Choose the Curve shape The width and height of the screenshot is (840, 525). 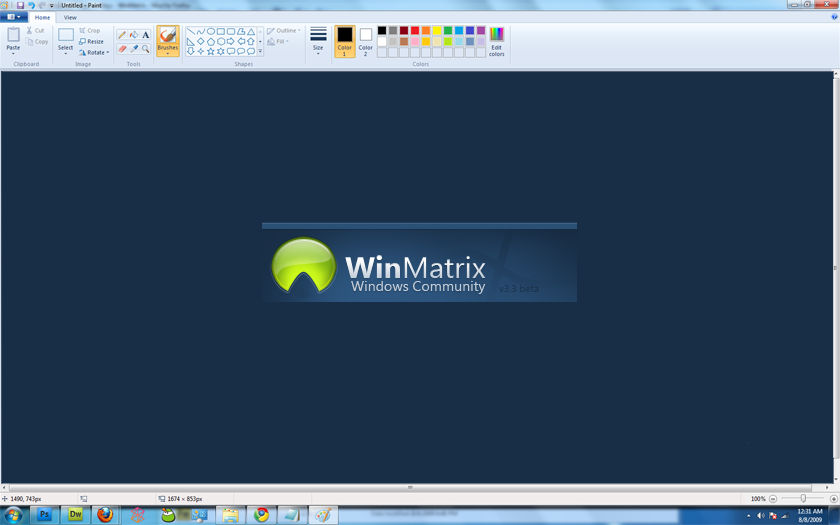click(201, 32)
